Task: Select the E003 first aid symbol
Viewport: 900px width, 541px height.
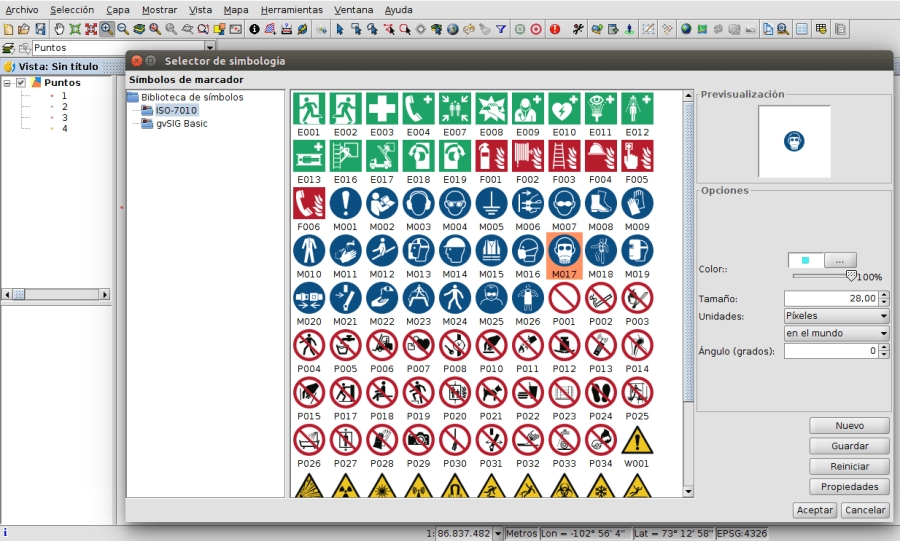Action: [381, 108]
